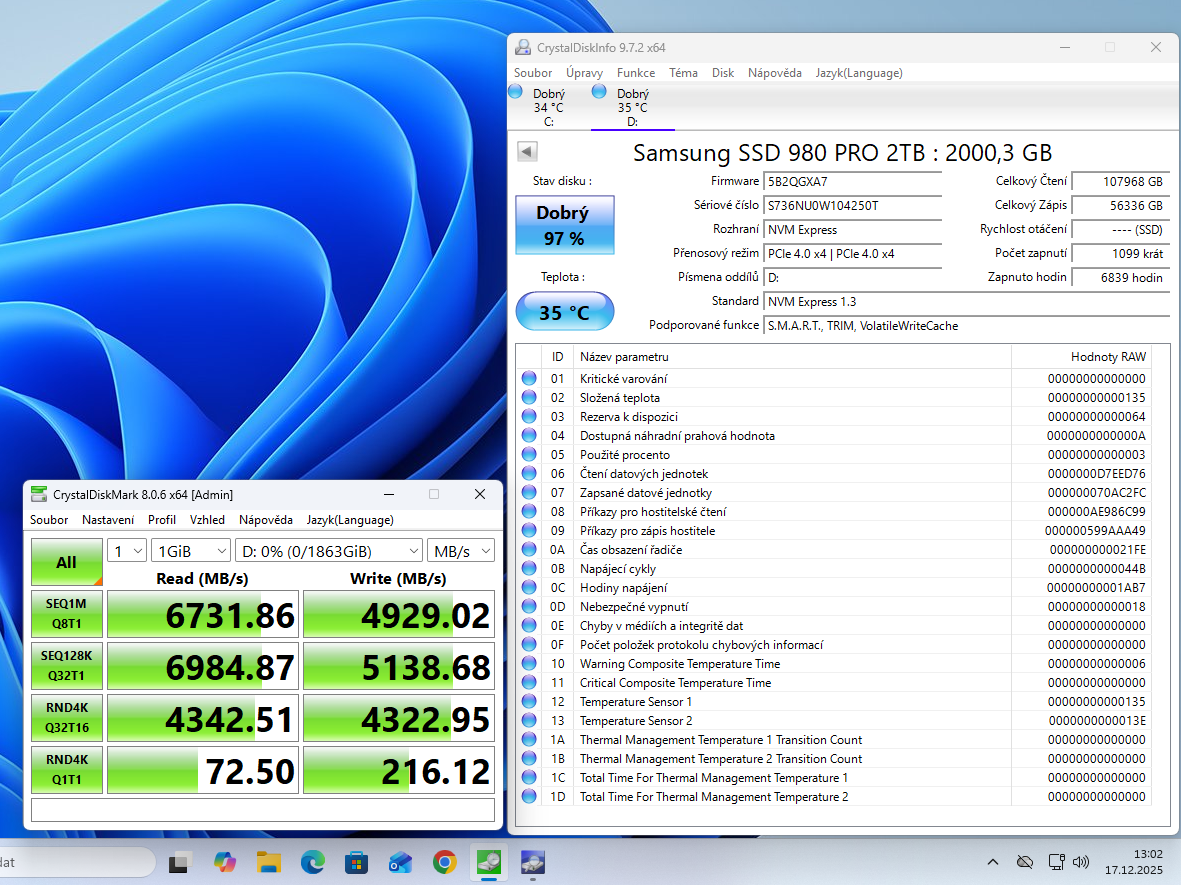Click the CrystalDiskMark app icon in the title bar
Screen dimensions: 1181x885
click(38, 493)
